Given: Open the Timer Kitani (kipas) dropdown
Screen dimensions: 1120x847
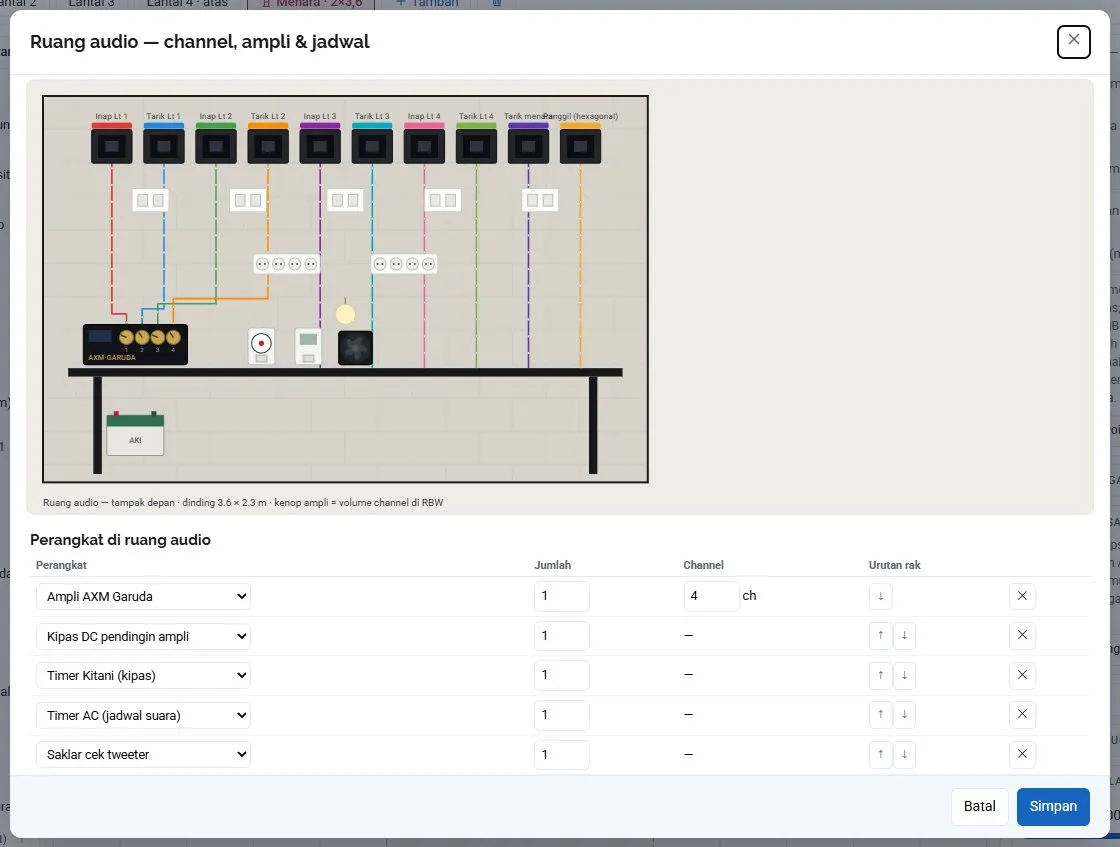Looking at the screenshot, I should [x=143, y=676].
